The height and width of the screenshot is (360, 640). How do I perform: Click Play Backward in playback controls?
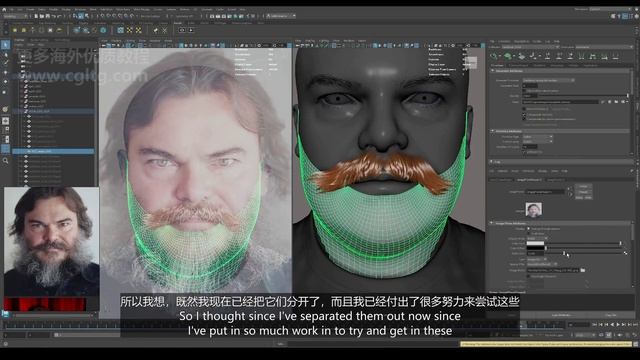pos(612,324)
